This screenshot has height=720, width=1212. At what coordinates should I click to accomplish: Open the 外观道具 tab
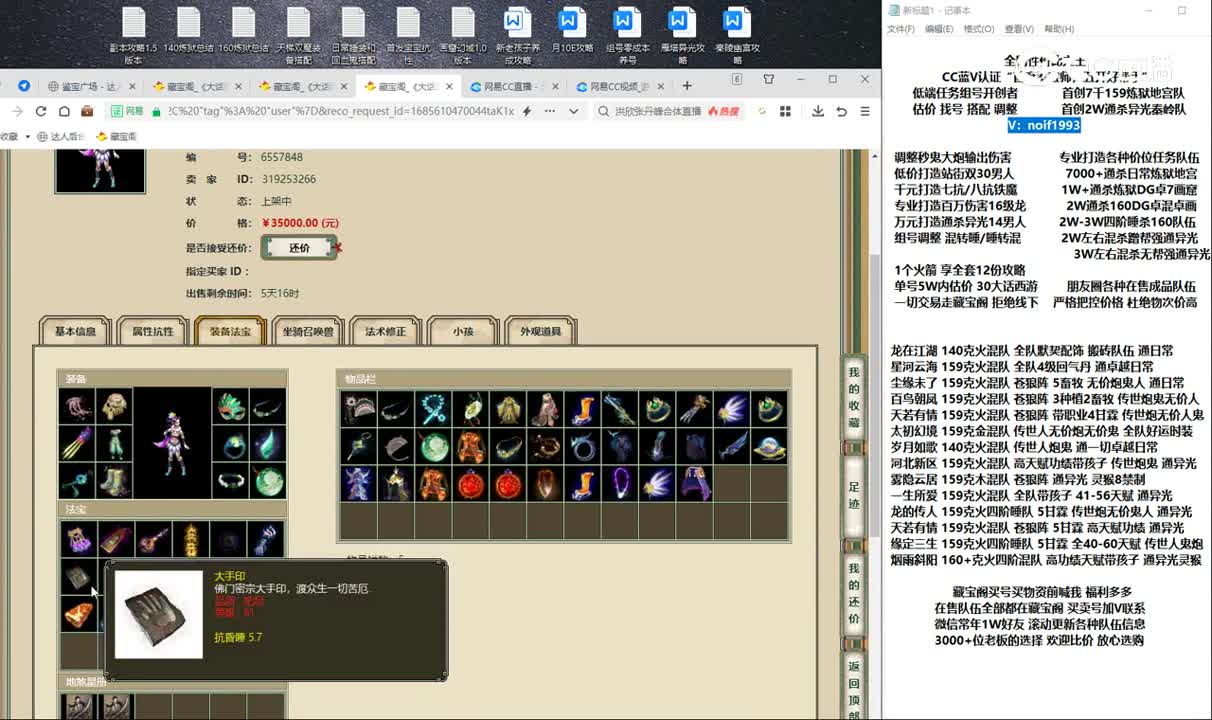coord(541,331)
